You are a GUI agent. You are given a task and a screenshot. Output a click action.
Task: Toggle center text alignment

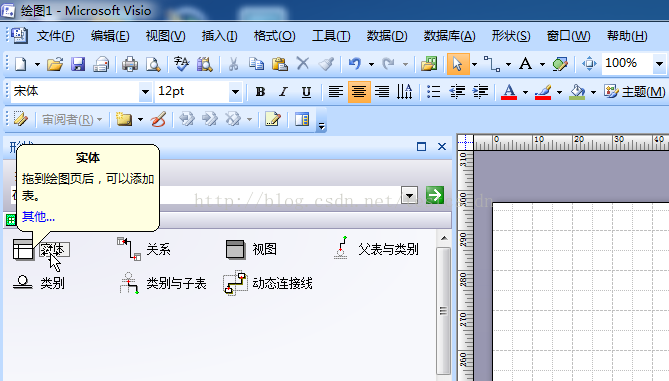tap(359, 91)
